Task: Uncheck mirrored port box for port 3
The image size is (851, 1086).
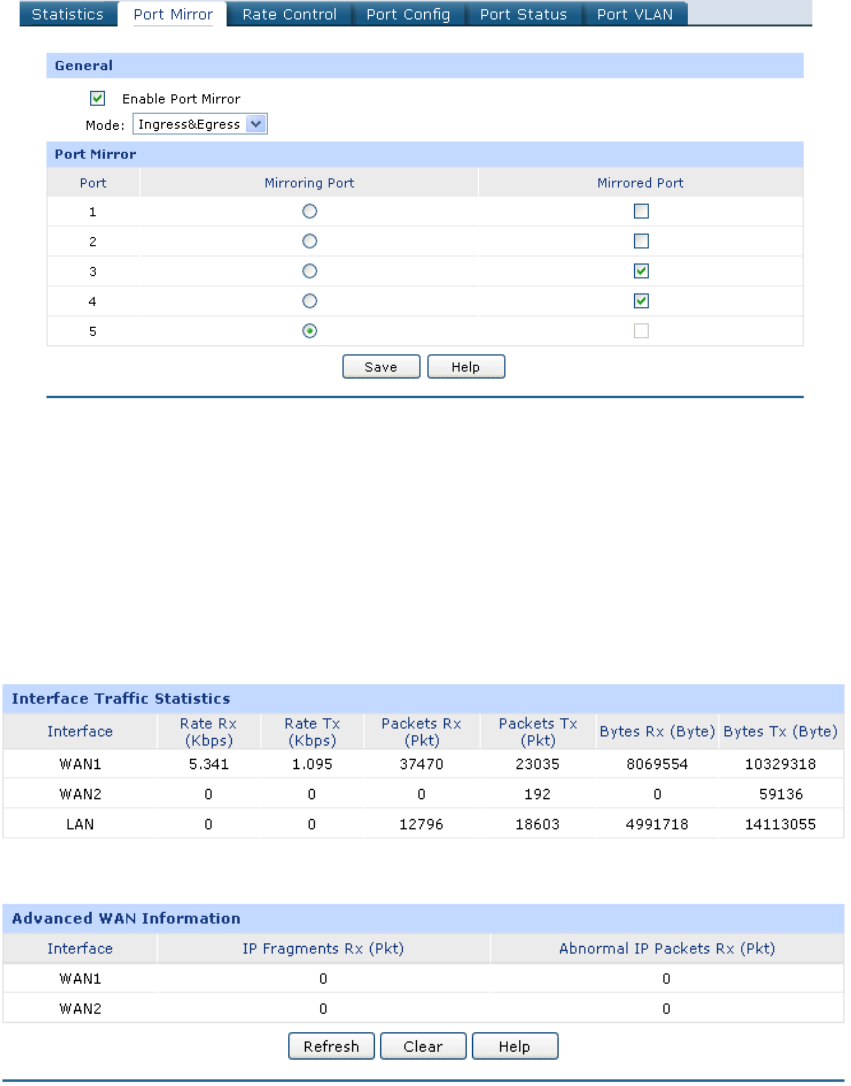Action: click(641, 271)
